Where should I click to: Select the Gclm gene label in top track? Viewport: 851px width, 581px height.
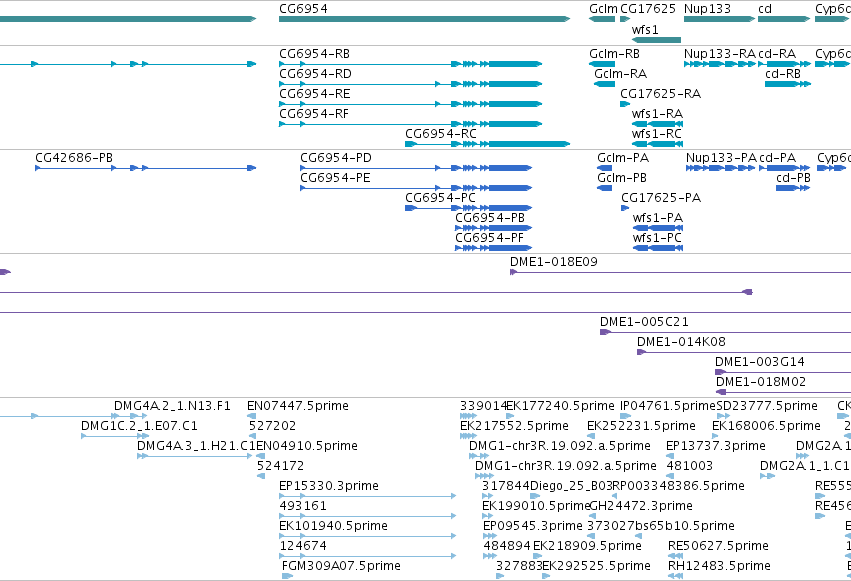point(603,9)
